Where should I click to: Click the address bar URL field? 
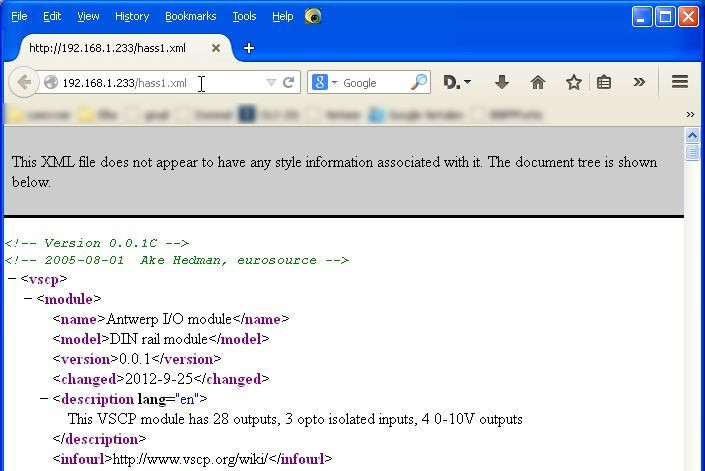[150, 83]
